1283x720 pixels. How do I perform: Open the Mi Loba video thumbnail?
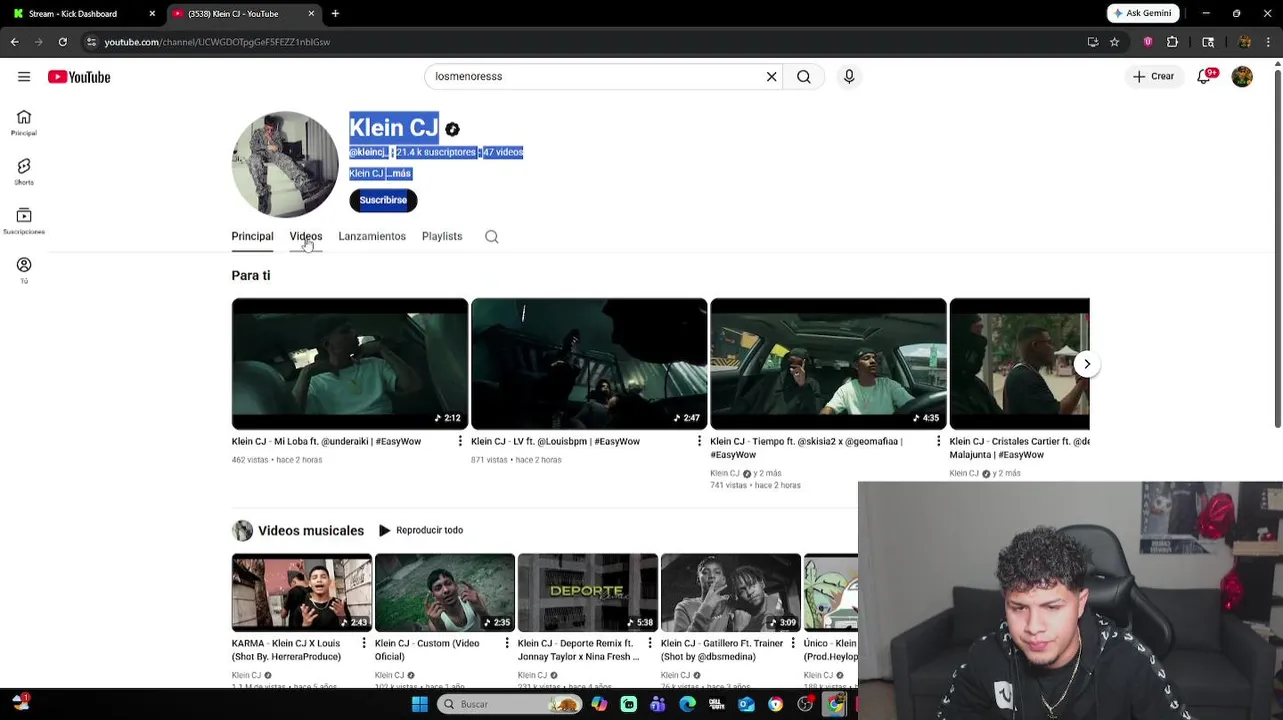coord(350,364)
